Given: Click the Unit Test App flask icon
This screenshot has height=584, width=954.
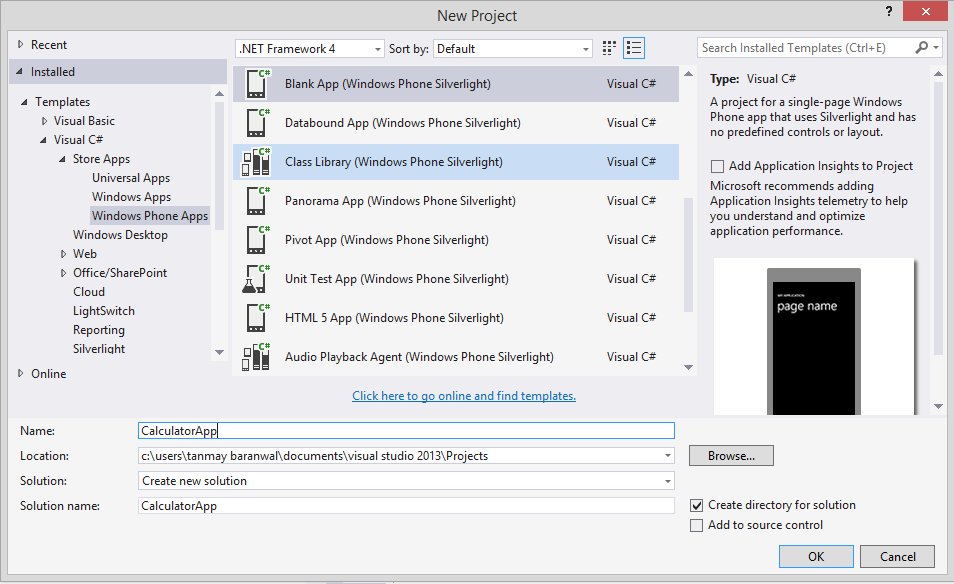Looking at the screenshot, I should click(x=256, y=279).
